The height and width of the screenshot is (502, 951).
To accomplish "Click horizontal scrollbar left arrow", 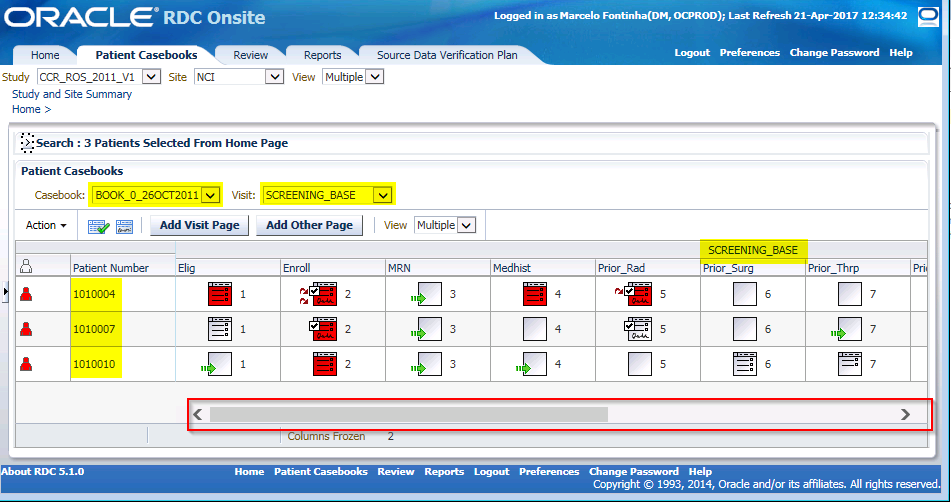I will 197,415.
